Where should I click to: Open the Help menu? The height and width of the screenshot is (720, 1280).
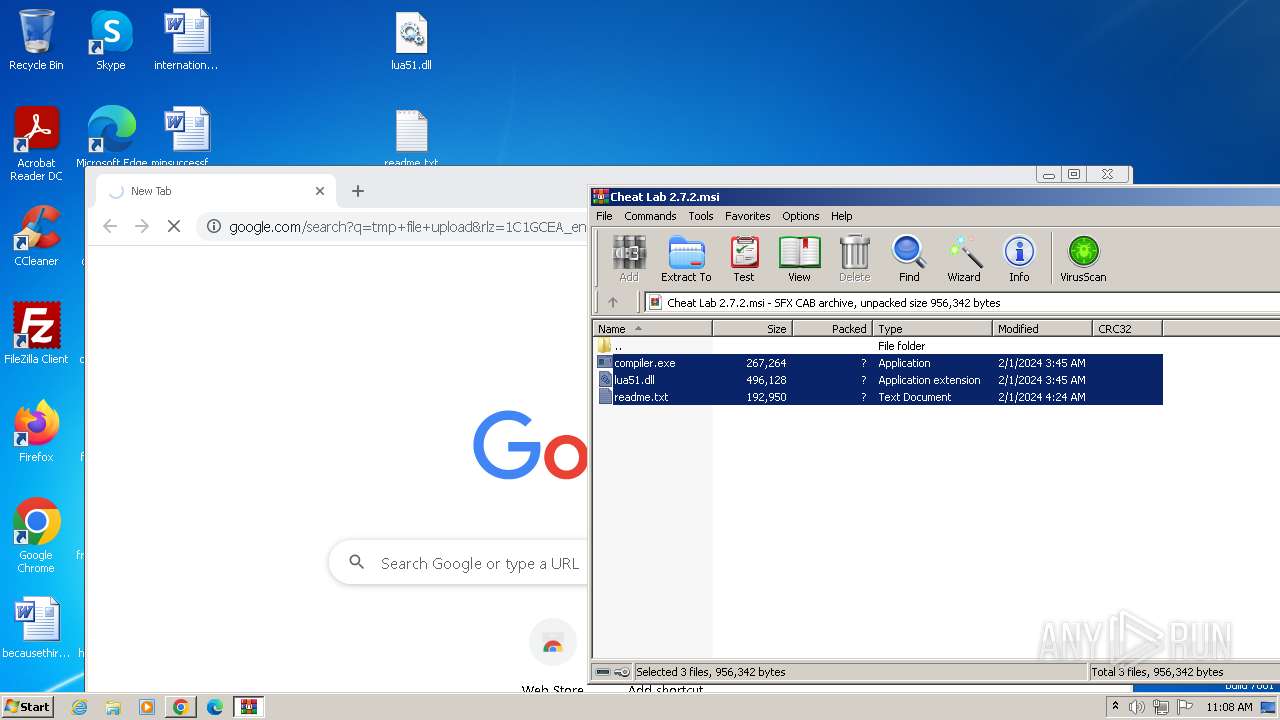click(842, 216)
